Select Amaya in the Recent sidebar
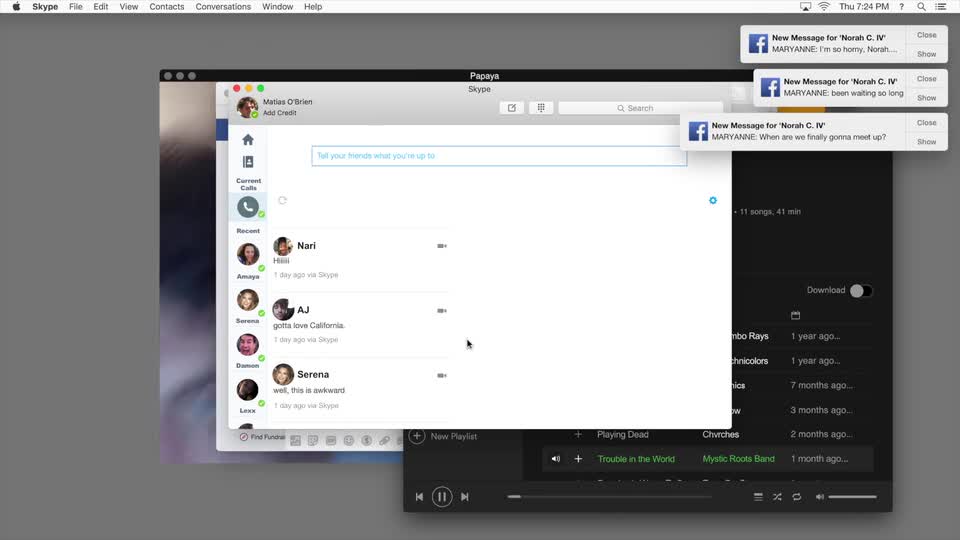960x540 pixels. (x=248, y=255)
